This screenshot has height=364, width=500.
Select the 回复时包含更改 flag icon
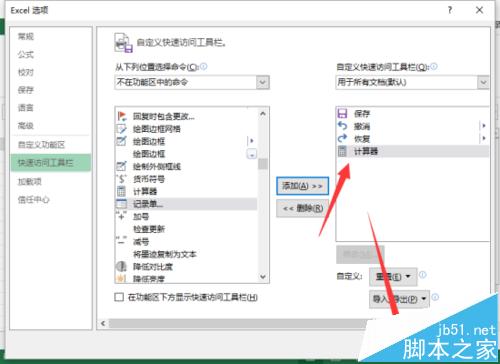pyautogui.click(x=122, y=116)
